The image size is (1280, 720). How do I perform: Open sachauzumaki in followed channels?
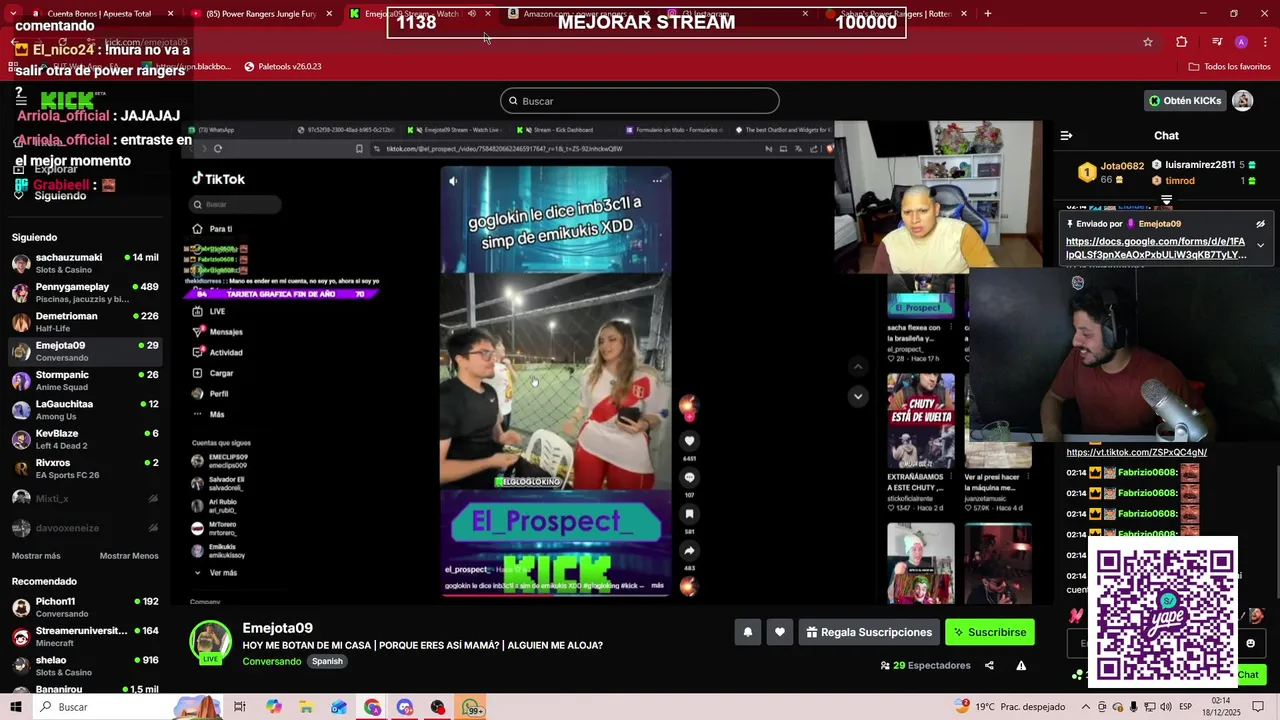(x=85, y=263)
